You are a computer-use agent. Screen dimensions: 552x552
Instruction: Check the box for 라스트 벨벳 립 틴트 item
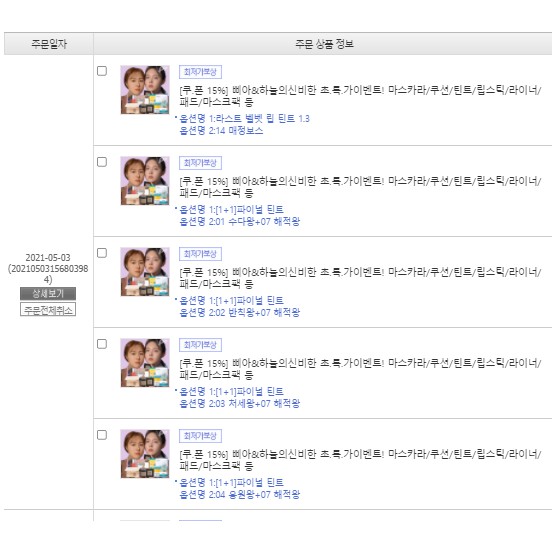click(102, 71)
